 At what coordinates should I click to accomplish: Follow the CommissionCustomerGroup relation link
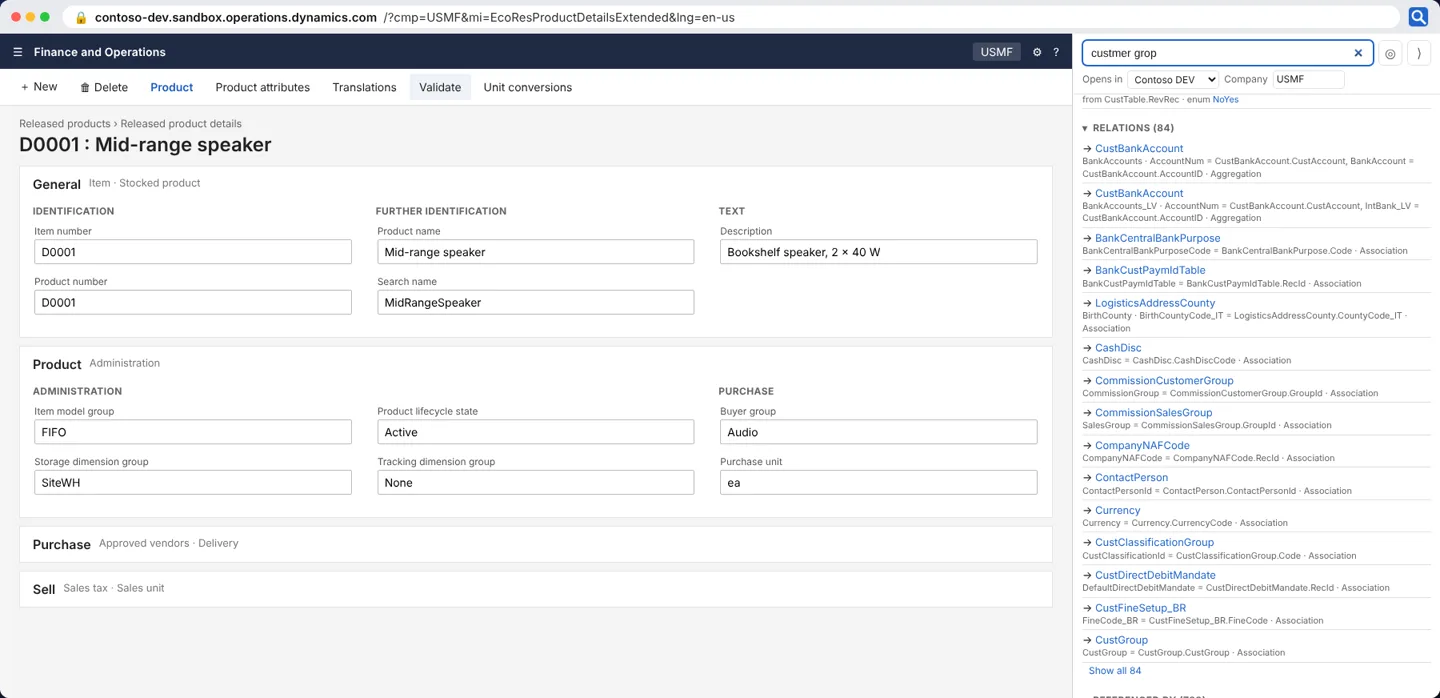click(1164, 380)
